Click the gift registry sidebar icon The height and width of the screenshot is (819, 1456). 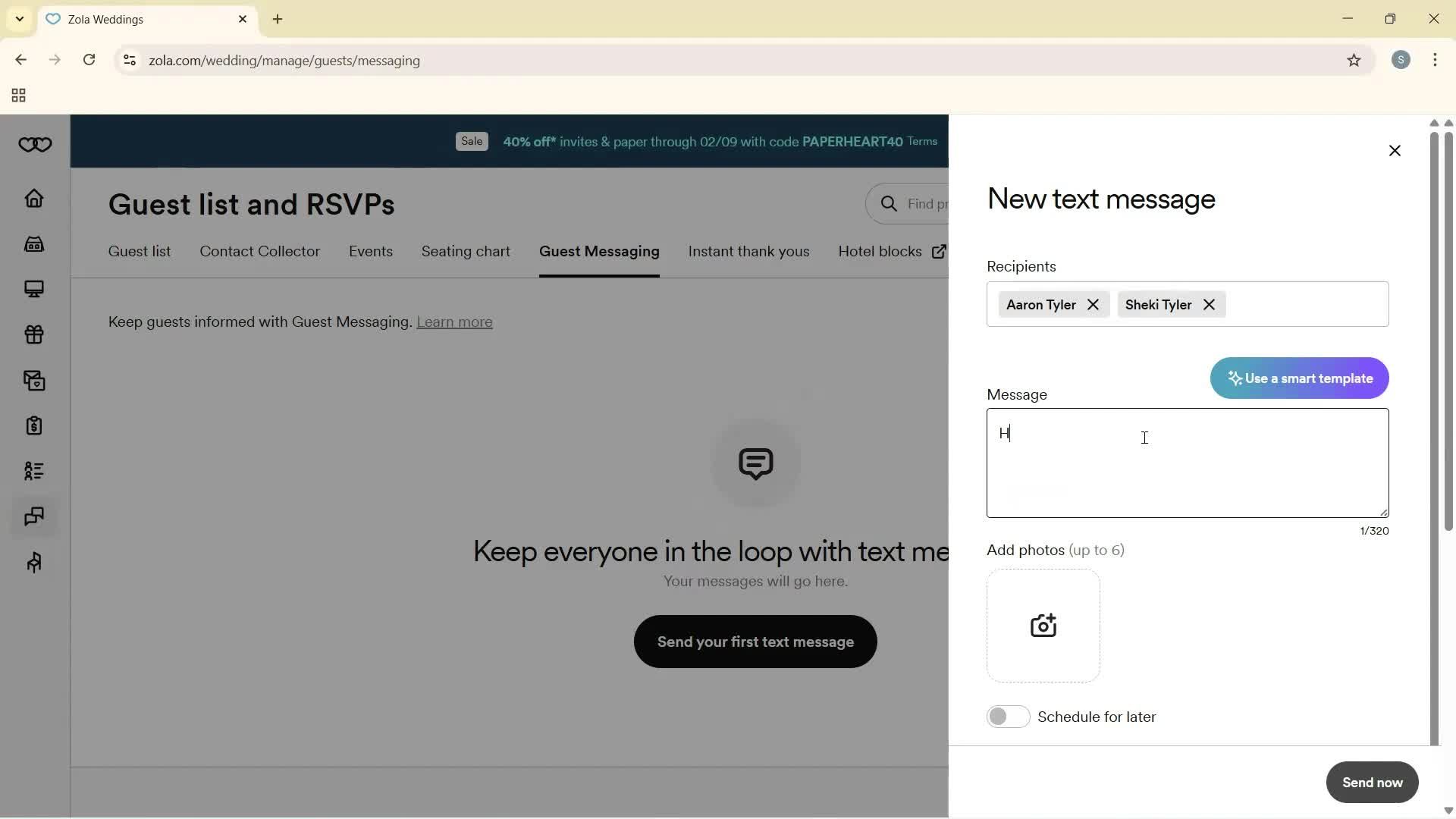point(34,334)
